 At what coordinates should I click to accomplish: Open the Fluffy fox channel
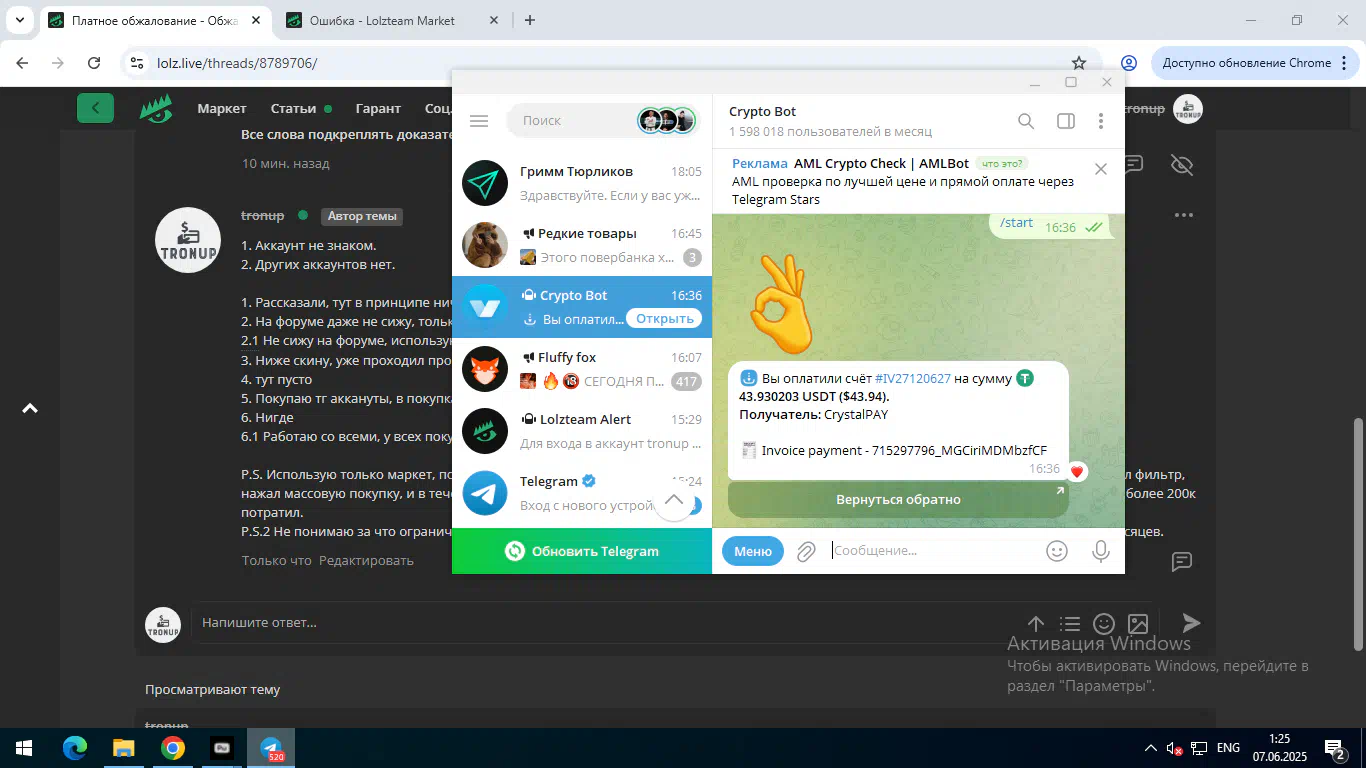pyautogui.click(x=582, y=369)
